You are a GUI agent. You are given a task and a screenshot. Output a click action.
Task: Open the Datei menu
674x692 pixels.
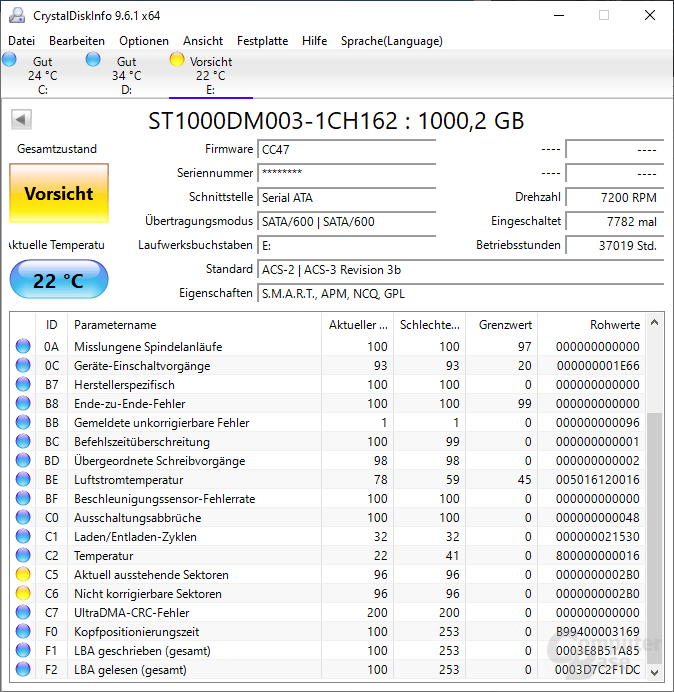point(21,41)
